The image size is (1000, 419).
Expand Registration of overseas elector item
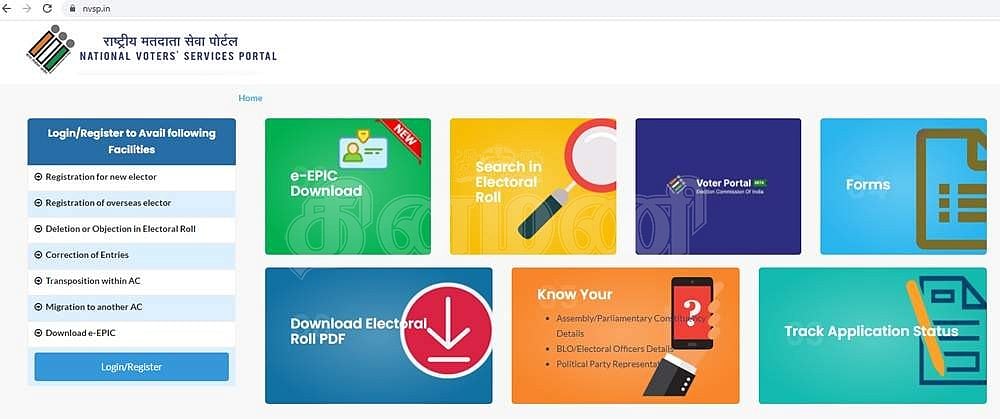point(131,203)
